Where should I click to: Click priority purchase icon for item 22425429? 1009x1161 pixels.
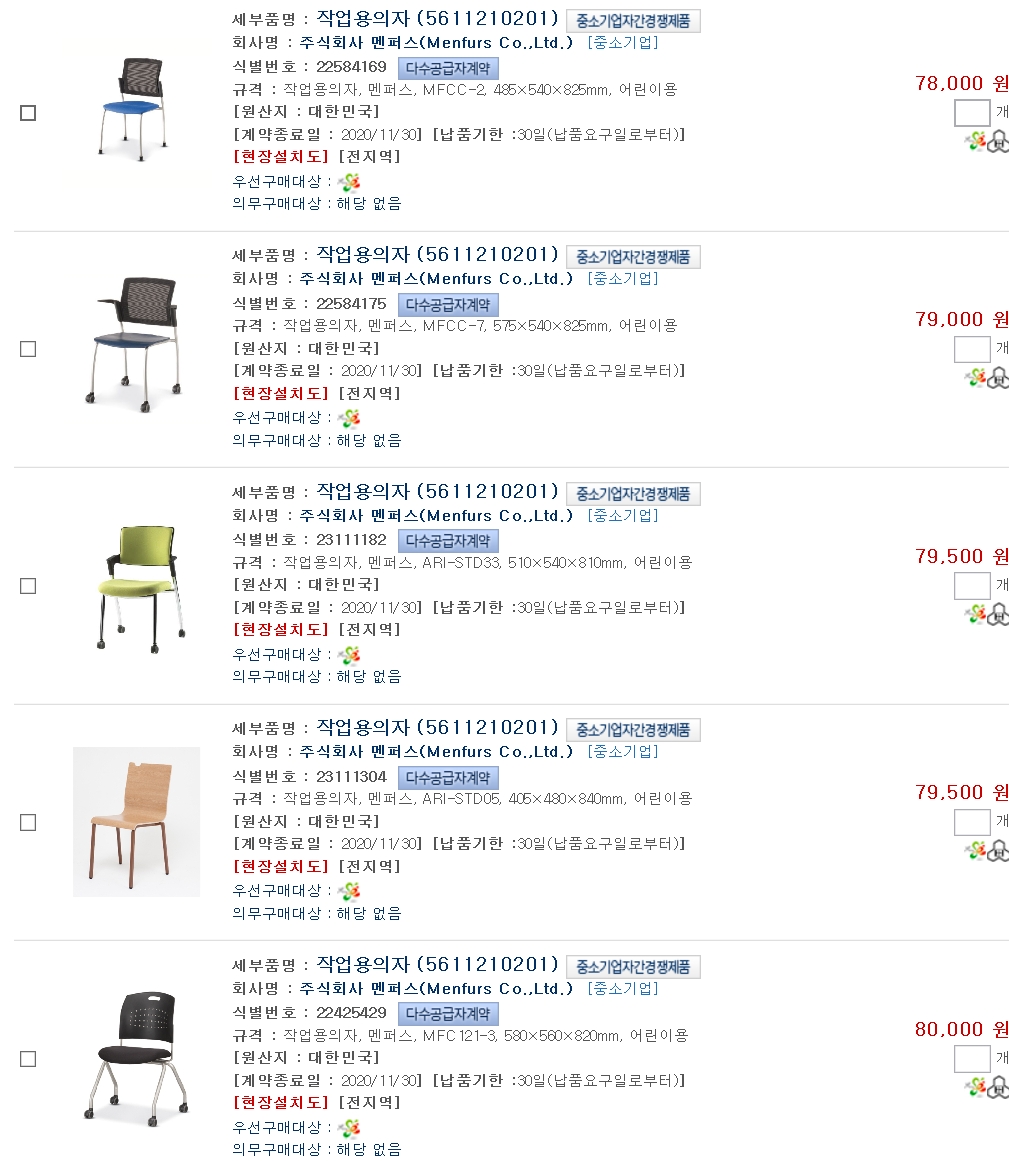pyautogui.click(x=349, y=1128)
